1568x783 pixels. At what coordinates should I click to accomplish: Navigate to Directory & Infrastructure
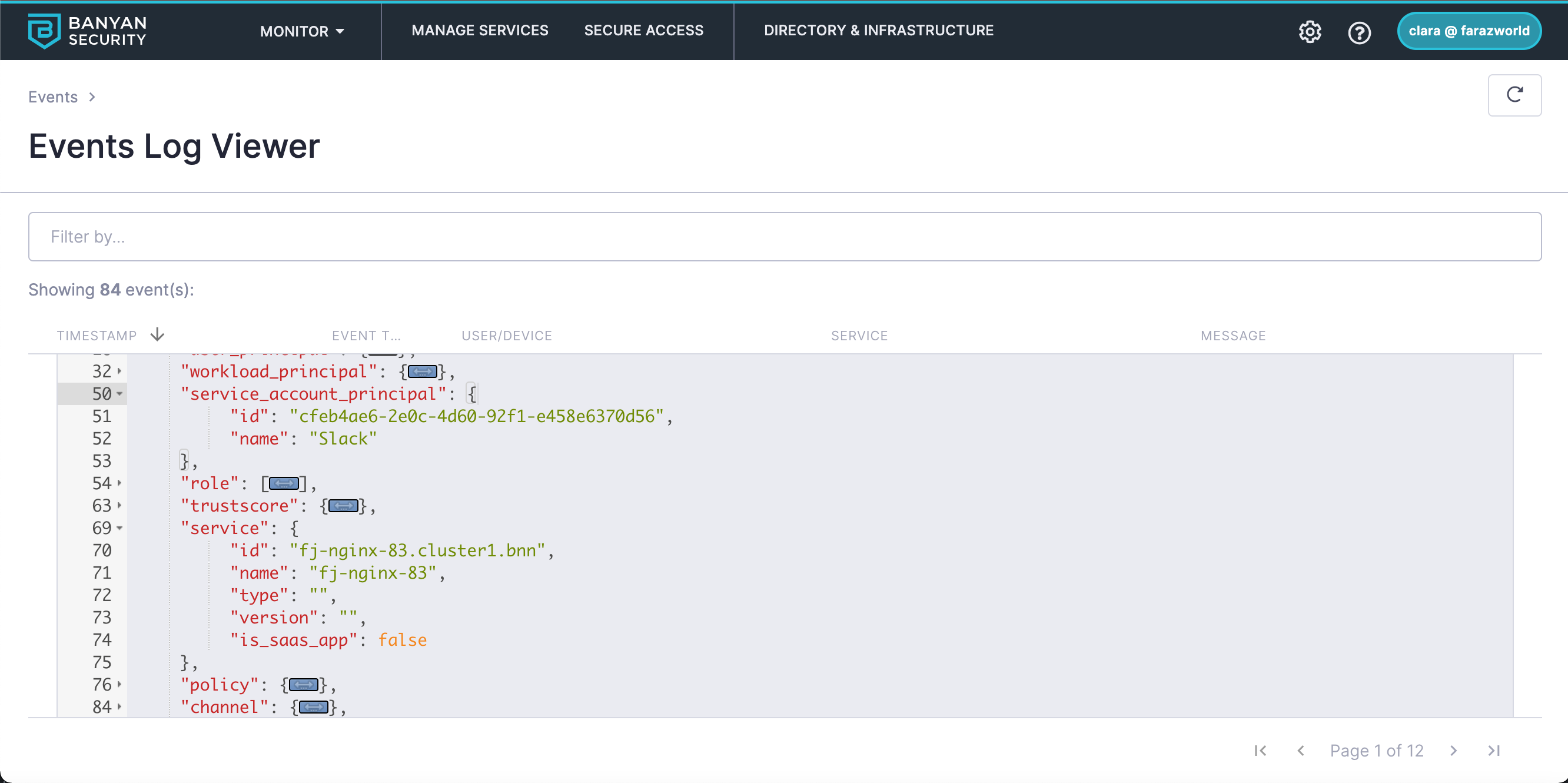coord(878,31)
